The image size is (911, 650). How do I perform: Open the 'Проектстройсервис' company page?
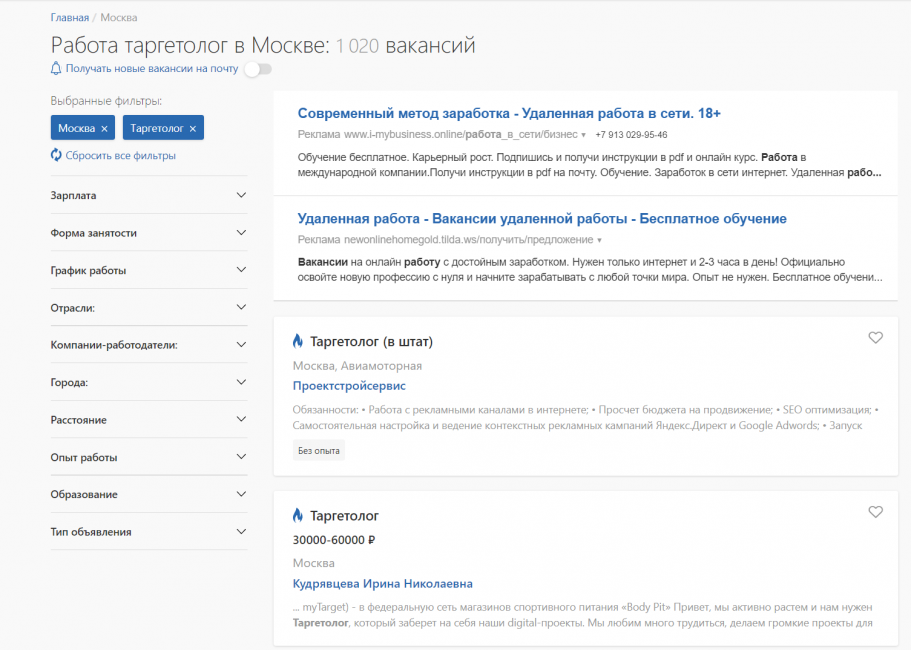tap(348, 386)
